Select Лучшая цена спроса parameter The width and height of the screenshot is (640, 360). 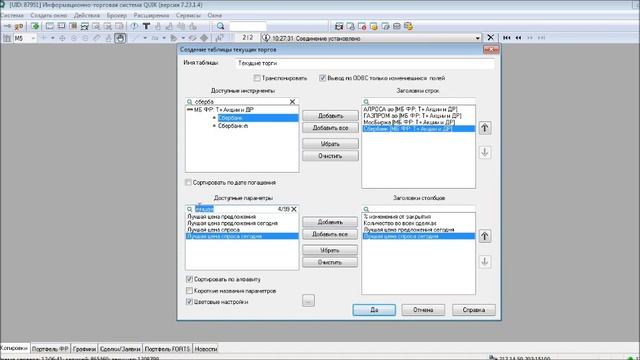213,230
